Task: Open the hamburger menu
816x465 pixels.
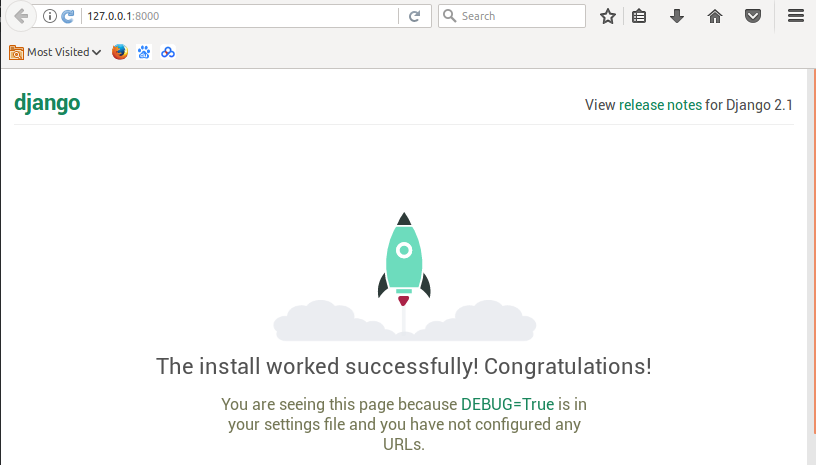Action: (796, 16)
